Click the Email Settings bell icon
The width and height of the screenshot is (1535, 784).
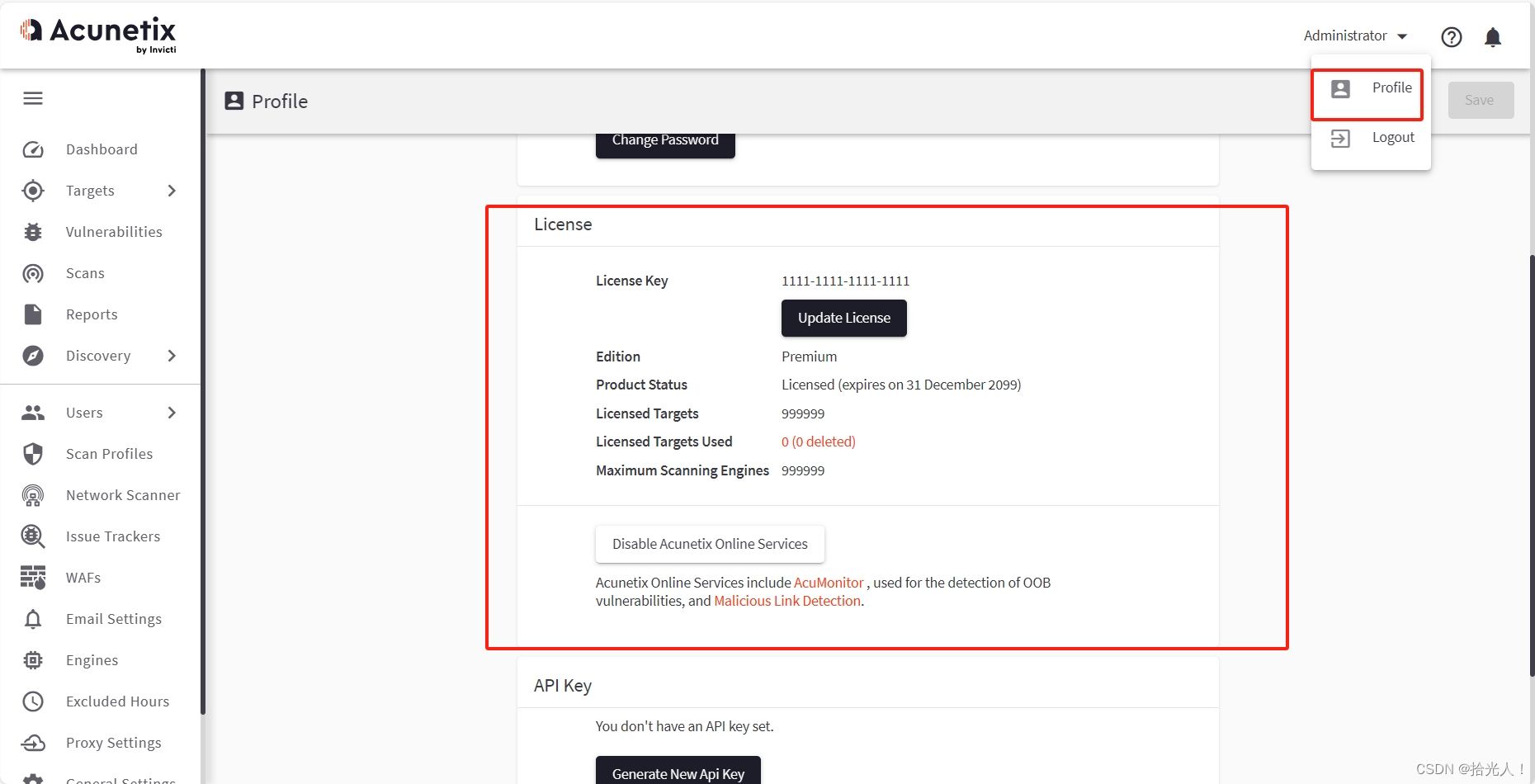pyautogui.click(x=33, y=619)
